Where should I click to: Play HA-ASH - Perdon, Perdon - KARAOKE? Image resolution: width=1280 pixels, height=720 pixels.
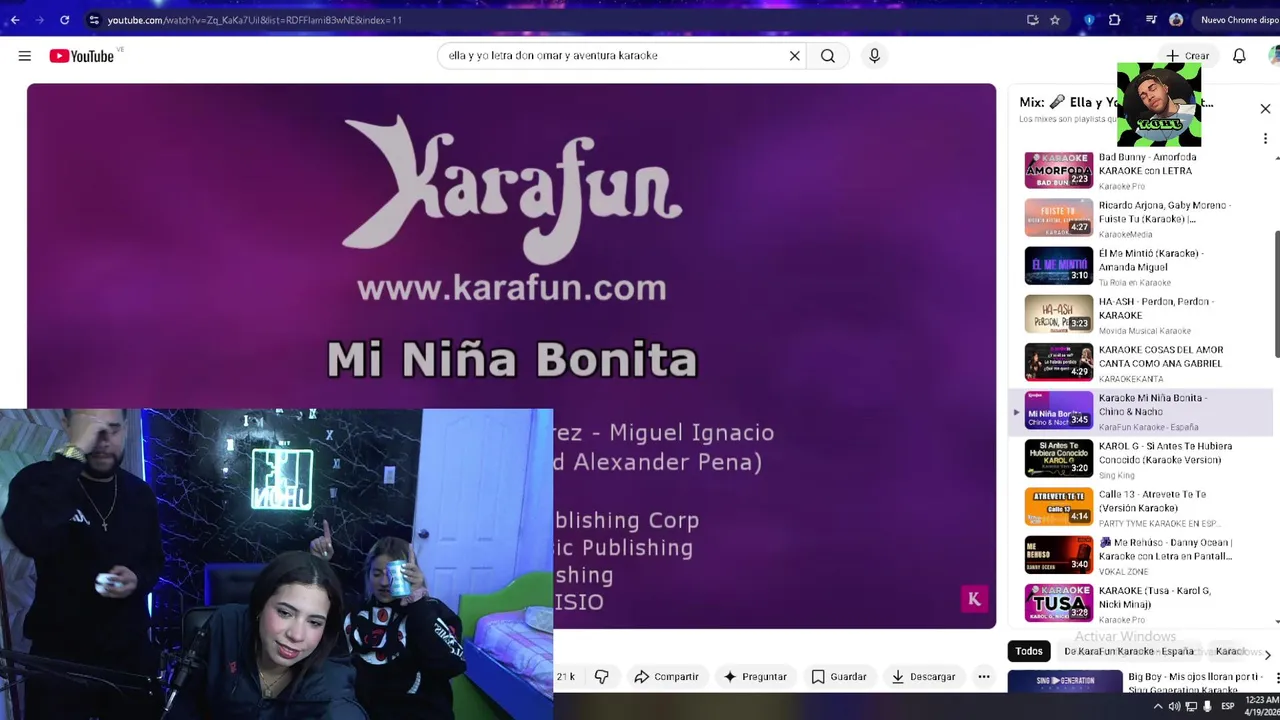pos(1140,315)
